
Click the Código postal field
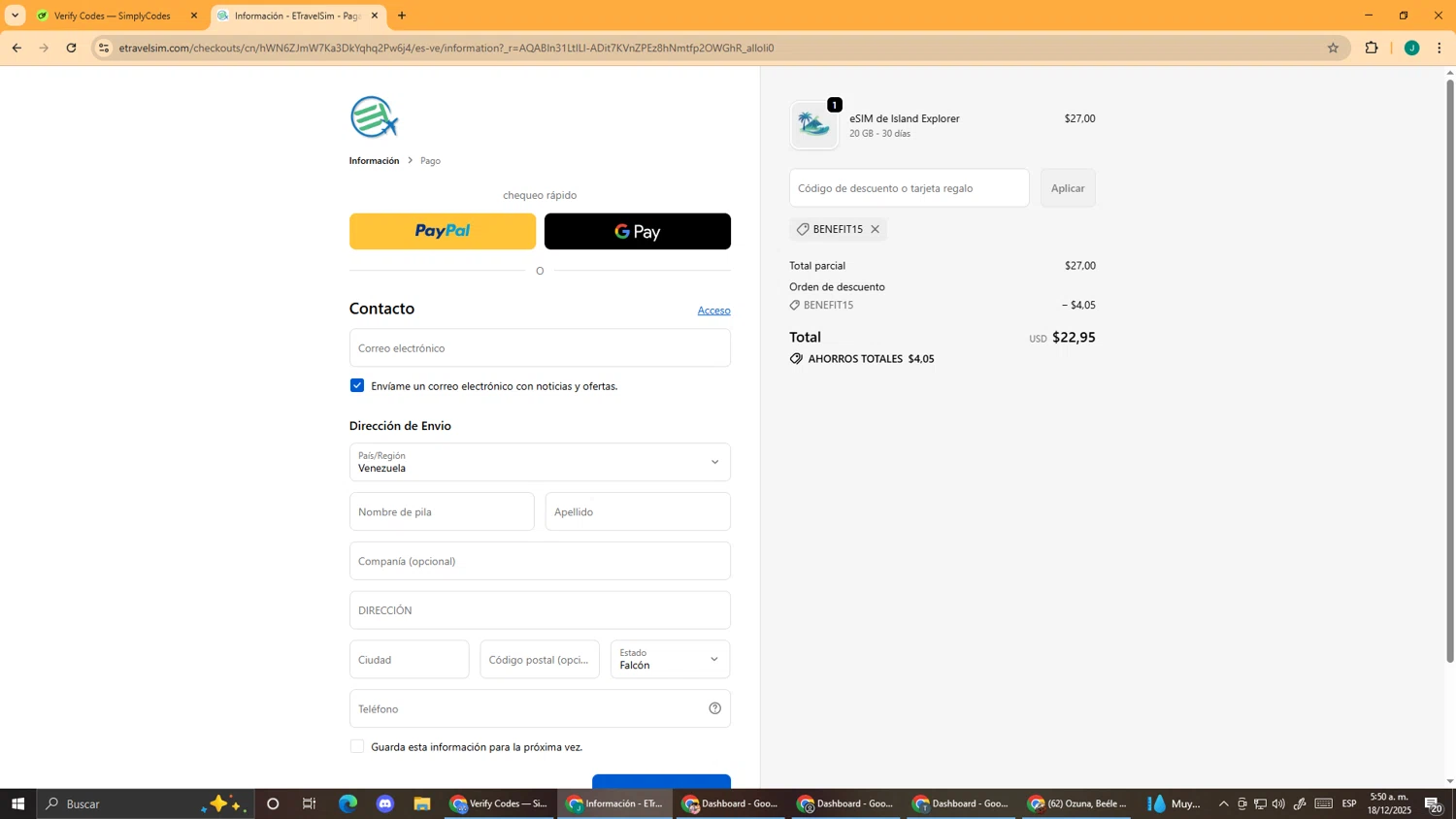click(540, 660)
